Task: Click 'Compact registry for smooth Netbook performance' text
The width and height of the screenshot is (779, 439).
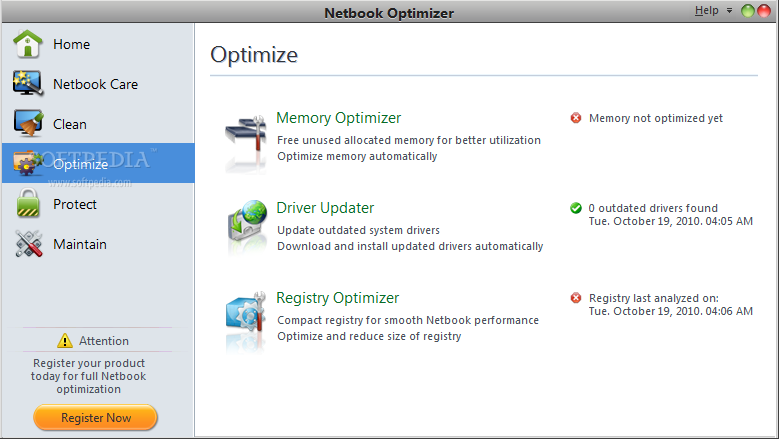Action: click(x=408, y=320)
